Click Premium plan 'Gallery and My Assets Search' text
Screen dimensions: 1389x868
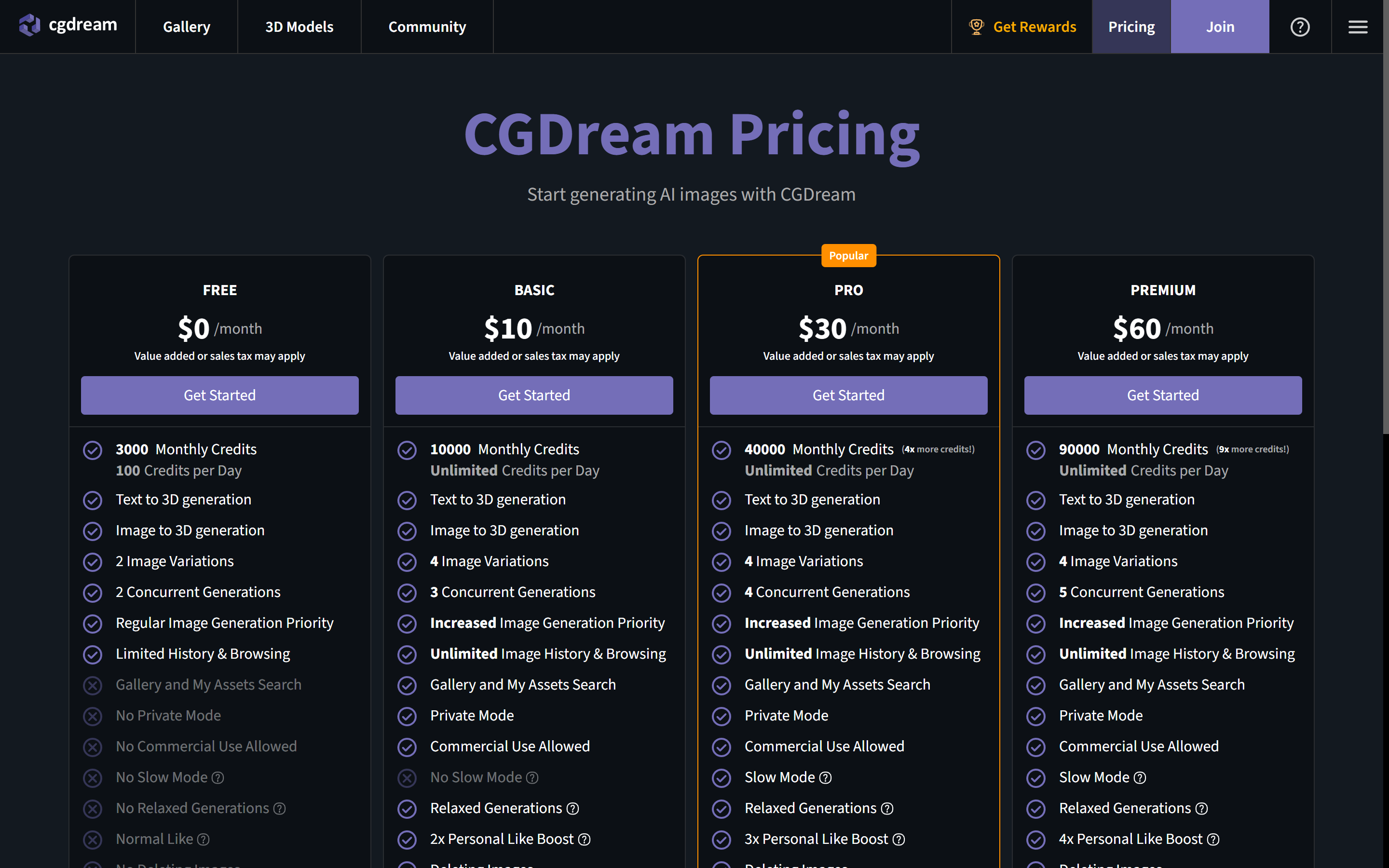(1151, 685)
